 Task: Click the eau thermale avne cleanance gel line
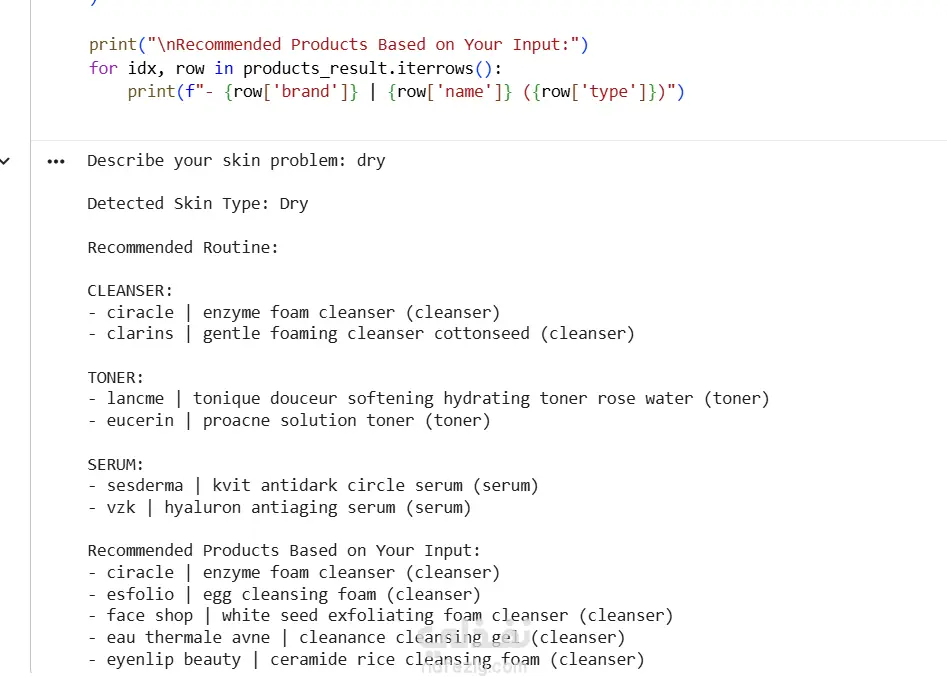tap(356, 637)
